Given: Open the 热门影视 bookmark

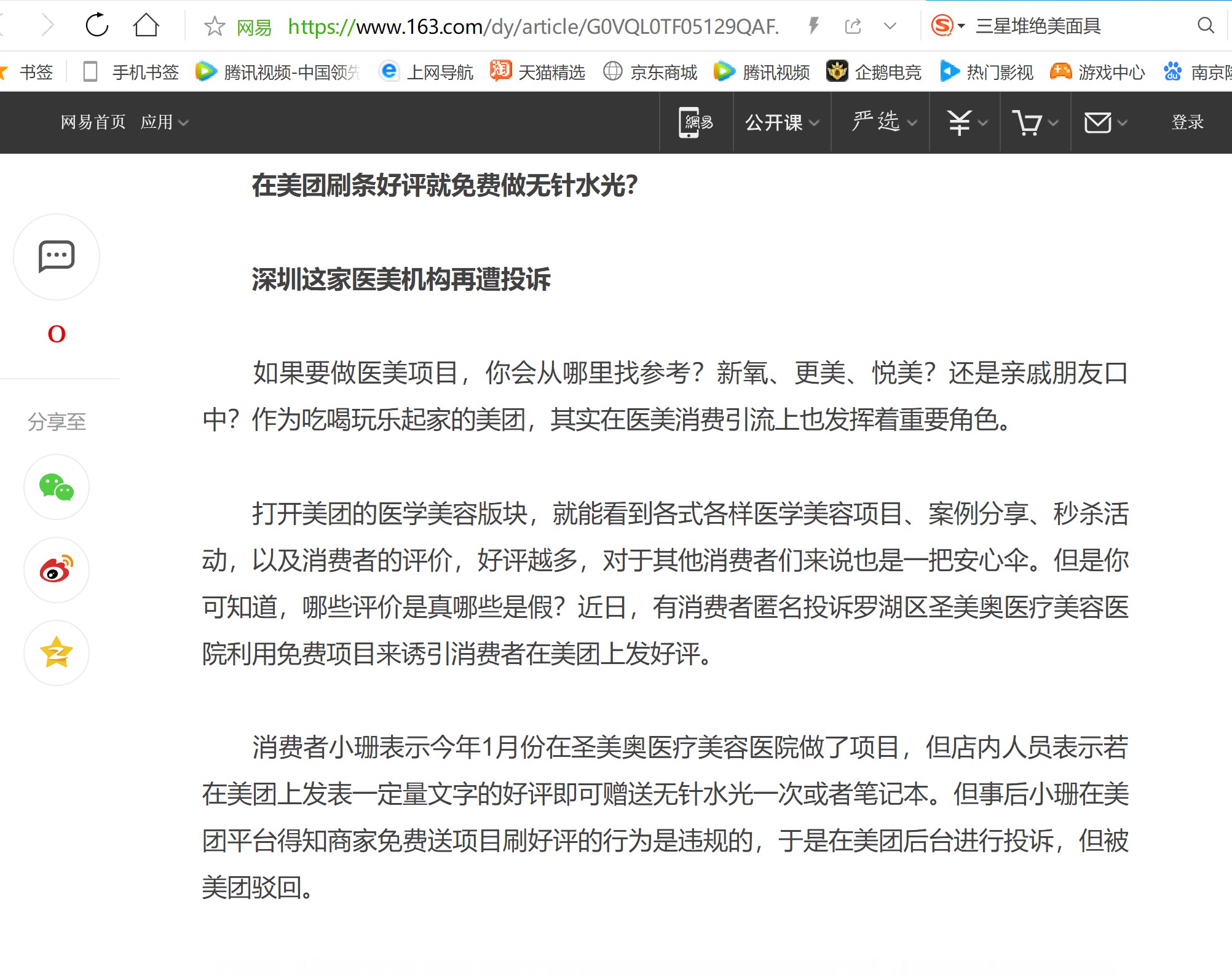Looking at the screenshot, I should (x=986, y=72).
